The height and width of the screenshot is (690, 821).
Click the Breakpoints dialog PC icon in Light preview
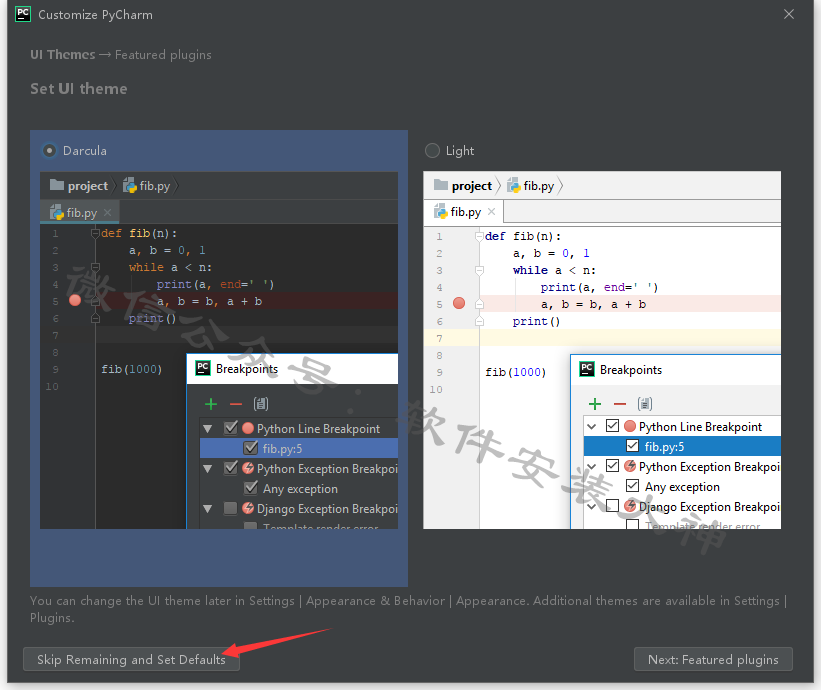point(586,369)
